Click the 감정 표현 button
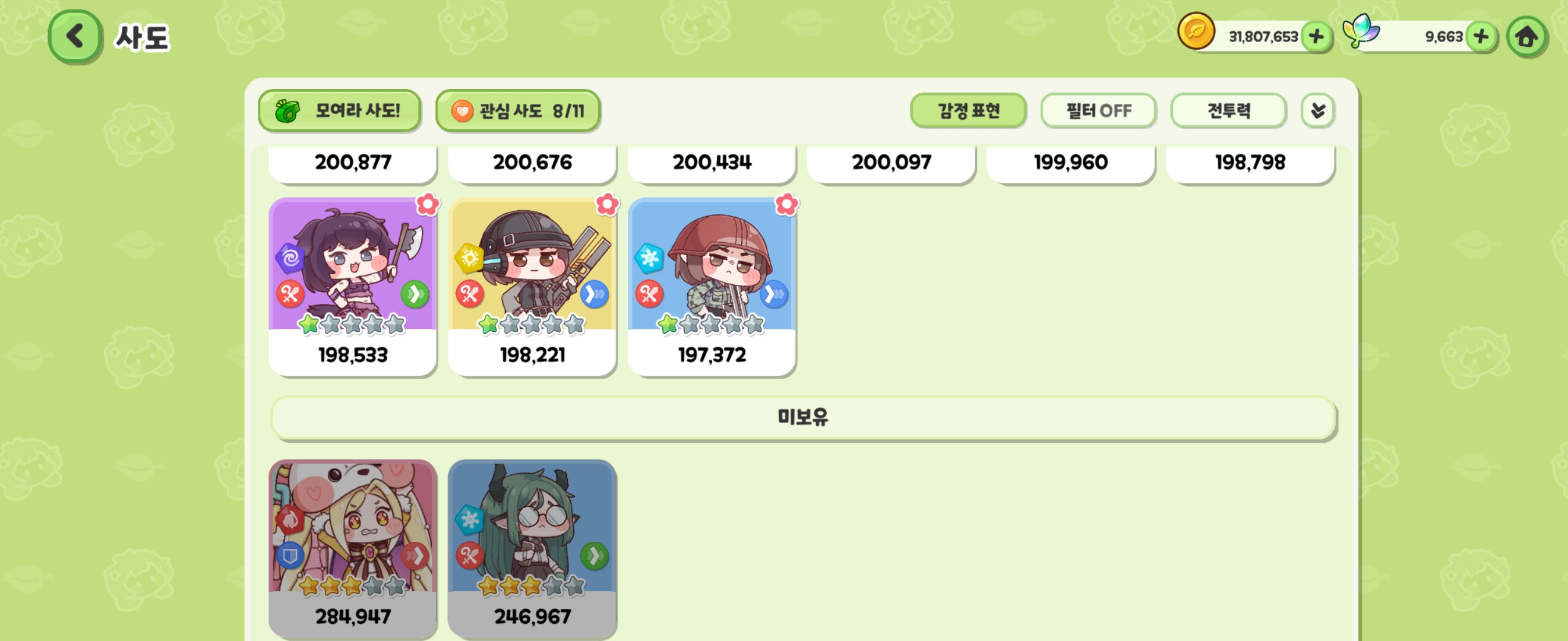1568x641 pixels. pyautogui.click(x=969, y=110)
